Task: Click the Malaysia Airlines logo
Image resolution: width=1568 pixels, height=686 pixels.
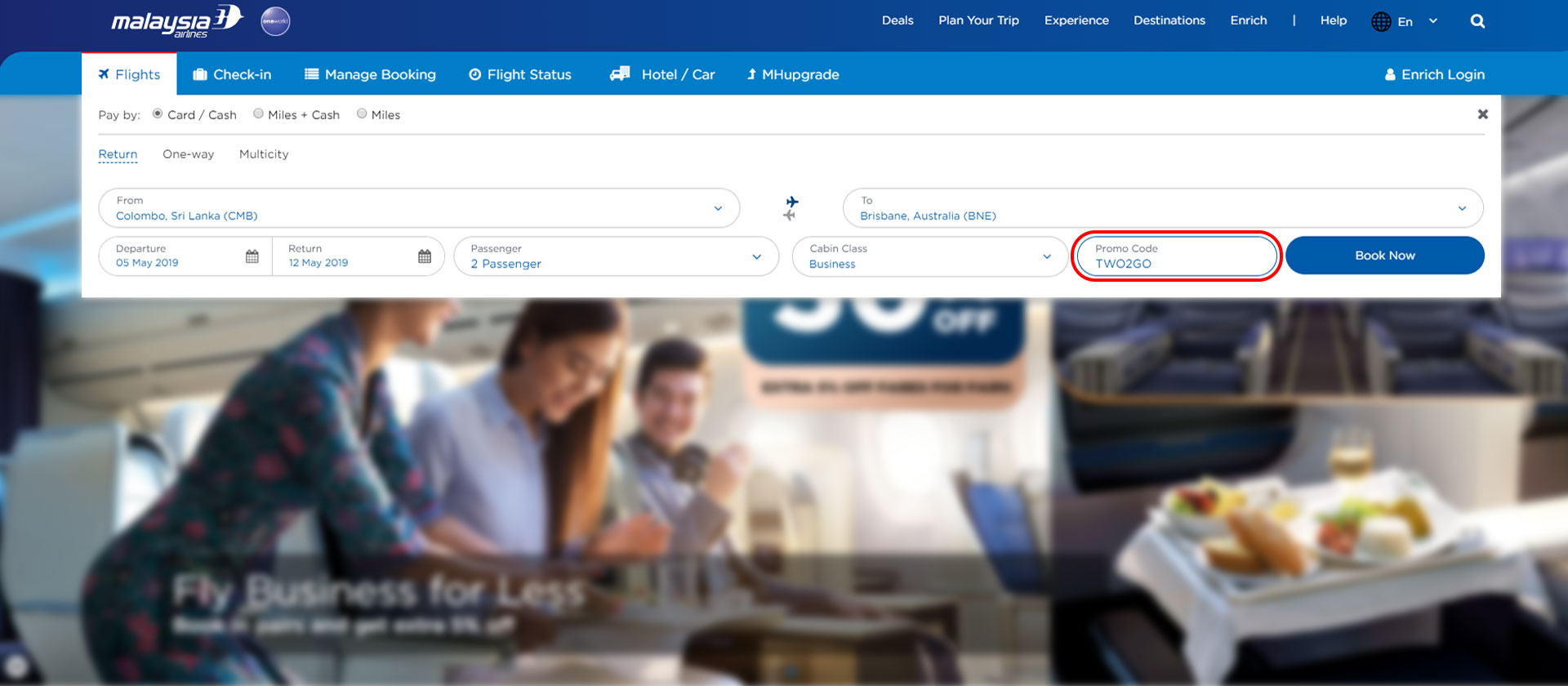Action: 177,21
